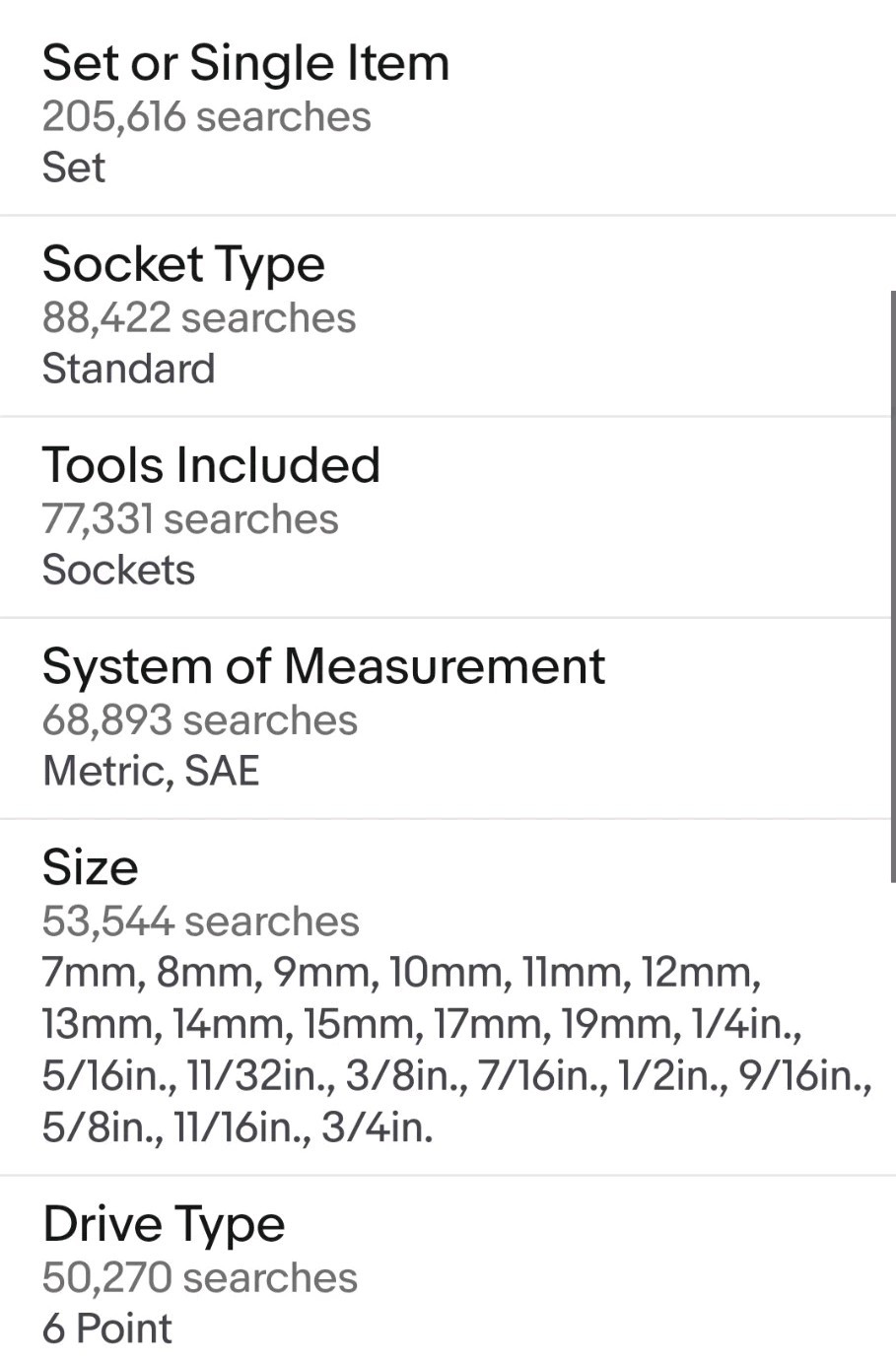Viewport: 896px width, 1365px height.
Task: Click the 53,544 searches count
Action: (x=201, y=921)
